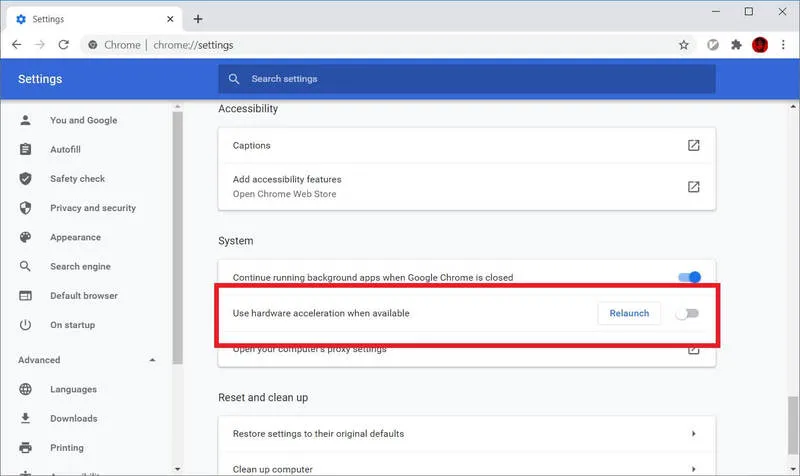
Task: Click the window icon beside Default browser
Action: click(25, 295)
